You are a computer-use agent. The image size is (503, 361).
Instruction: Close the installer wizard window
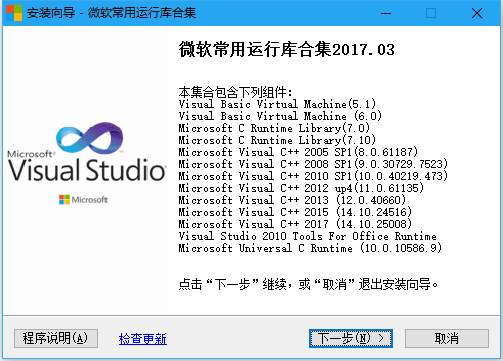coord(477,13)
